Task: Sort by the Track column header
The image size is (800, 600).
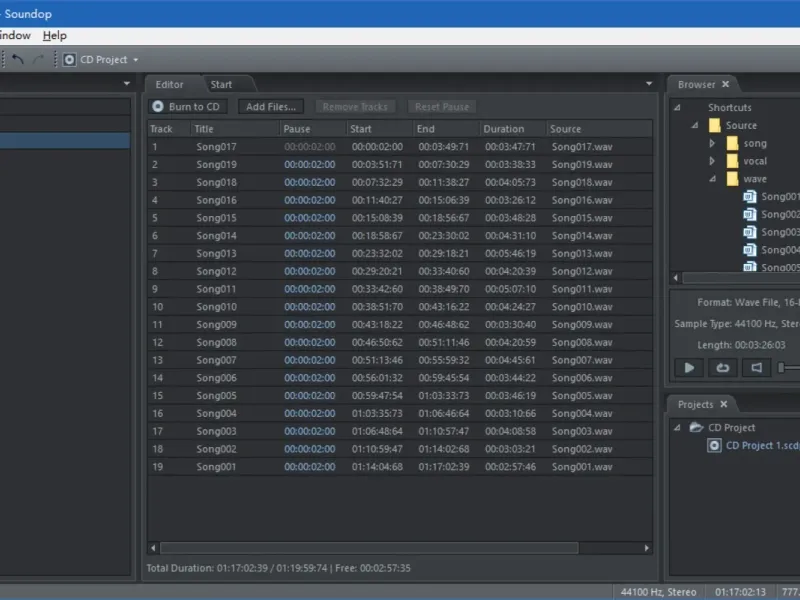Action: pos(169,129)
